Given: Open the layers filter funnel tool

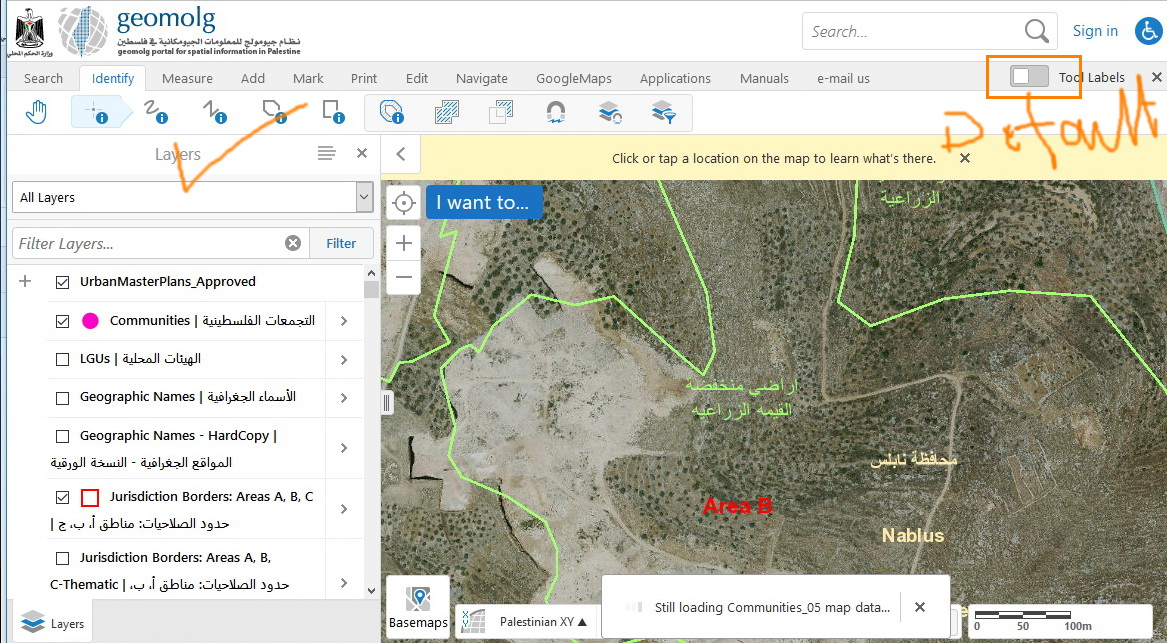Looking at the screenshot, I should [663, 112].
